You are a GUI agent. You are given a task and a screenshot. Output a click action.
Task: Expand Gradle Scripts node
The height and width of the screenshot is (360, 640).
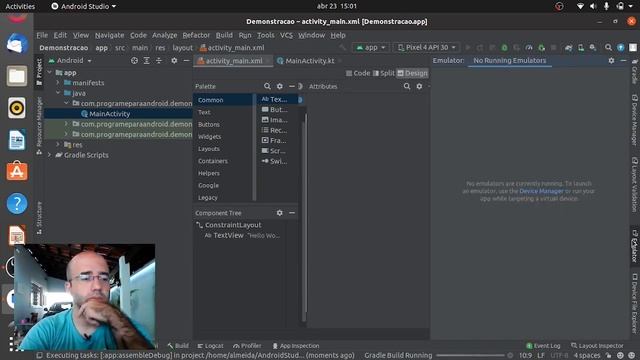tap(50, 155)
